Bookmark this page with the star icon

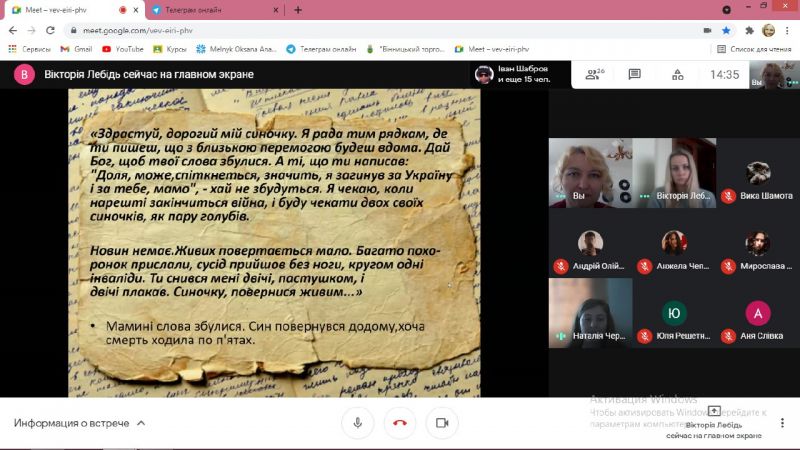(x=726, y=31)
